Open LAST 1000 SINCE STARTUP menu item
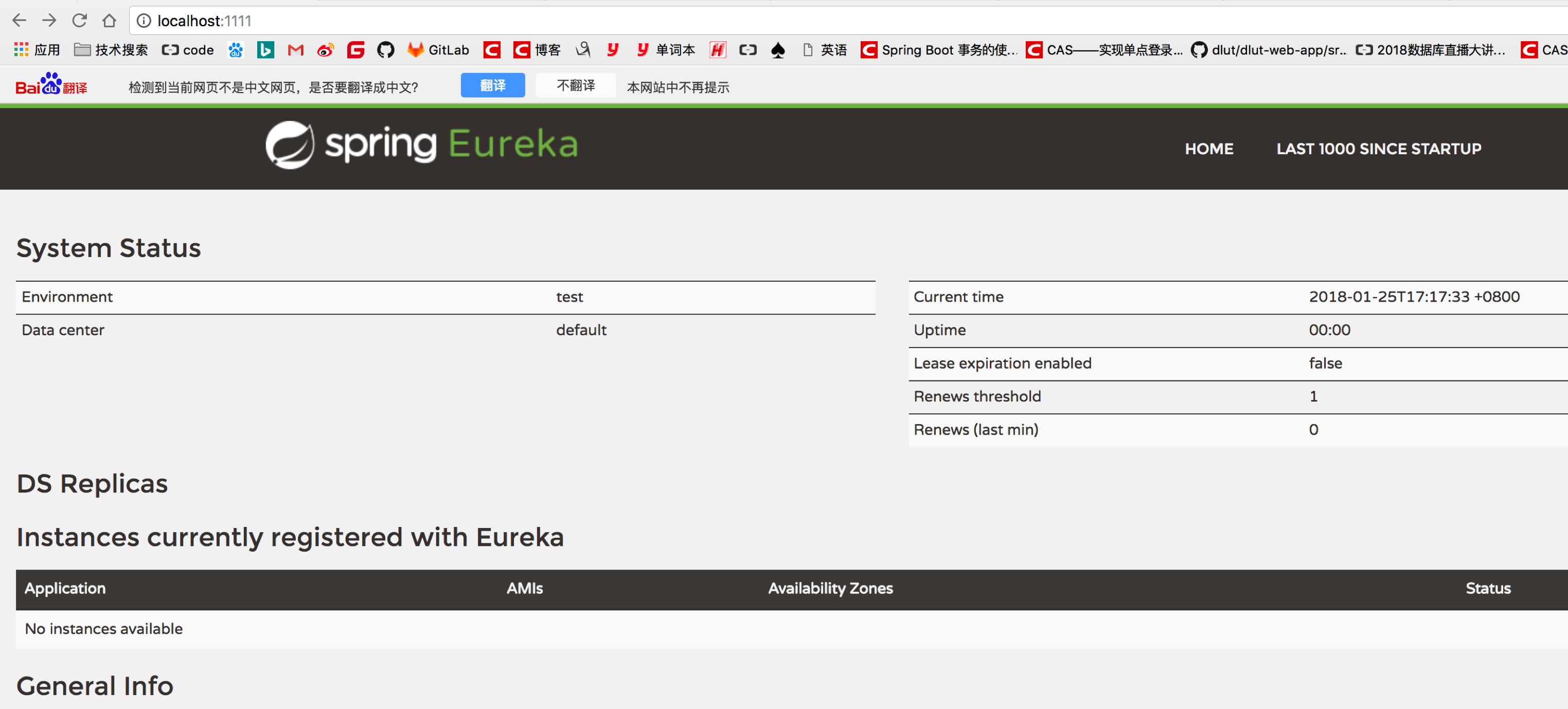The image size is (1568, 709). coord(1378,149)
